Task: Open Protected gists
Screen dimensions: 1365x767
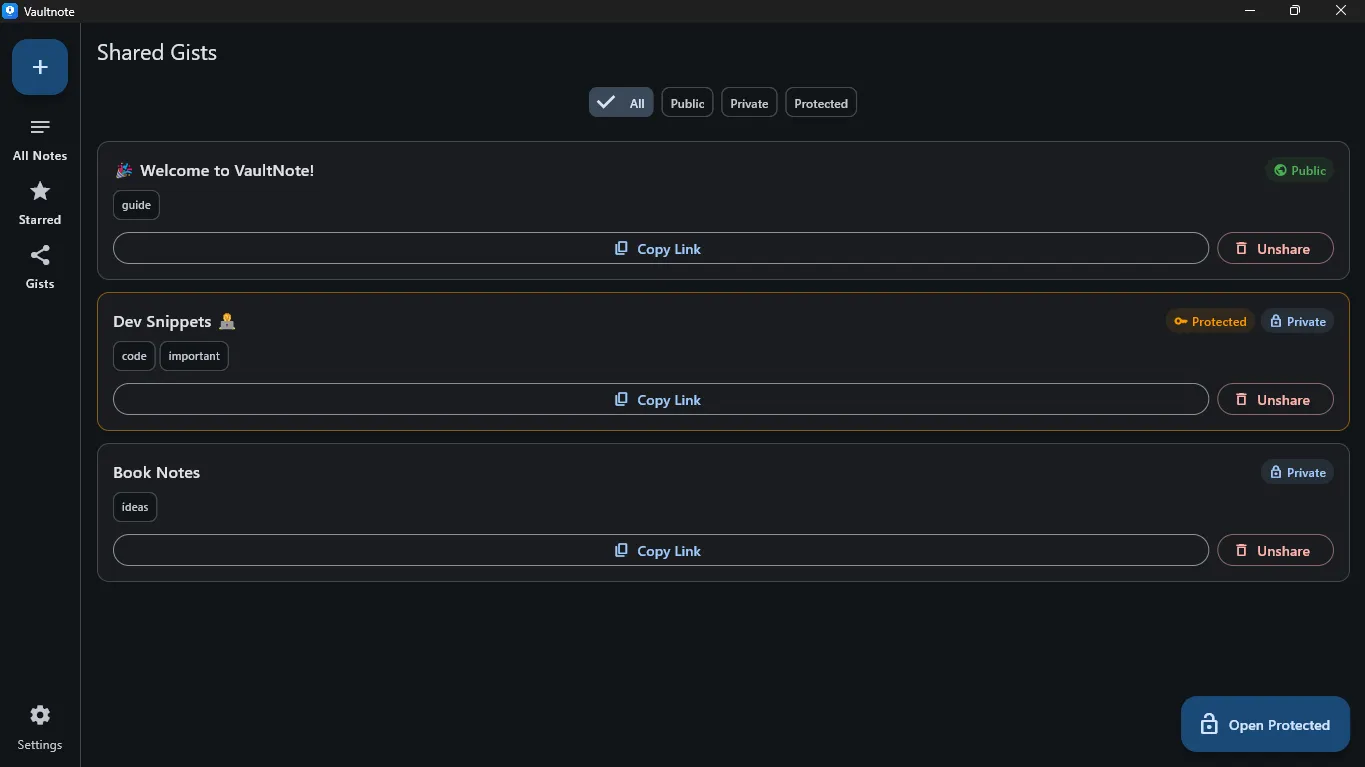Action: click(1264, 724)
